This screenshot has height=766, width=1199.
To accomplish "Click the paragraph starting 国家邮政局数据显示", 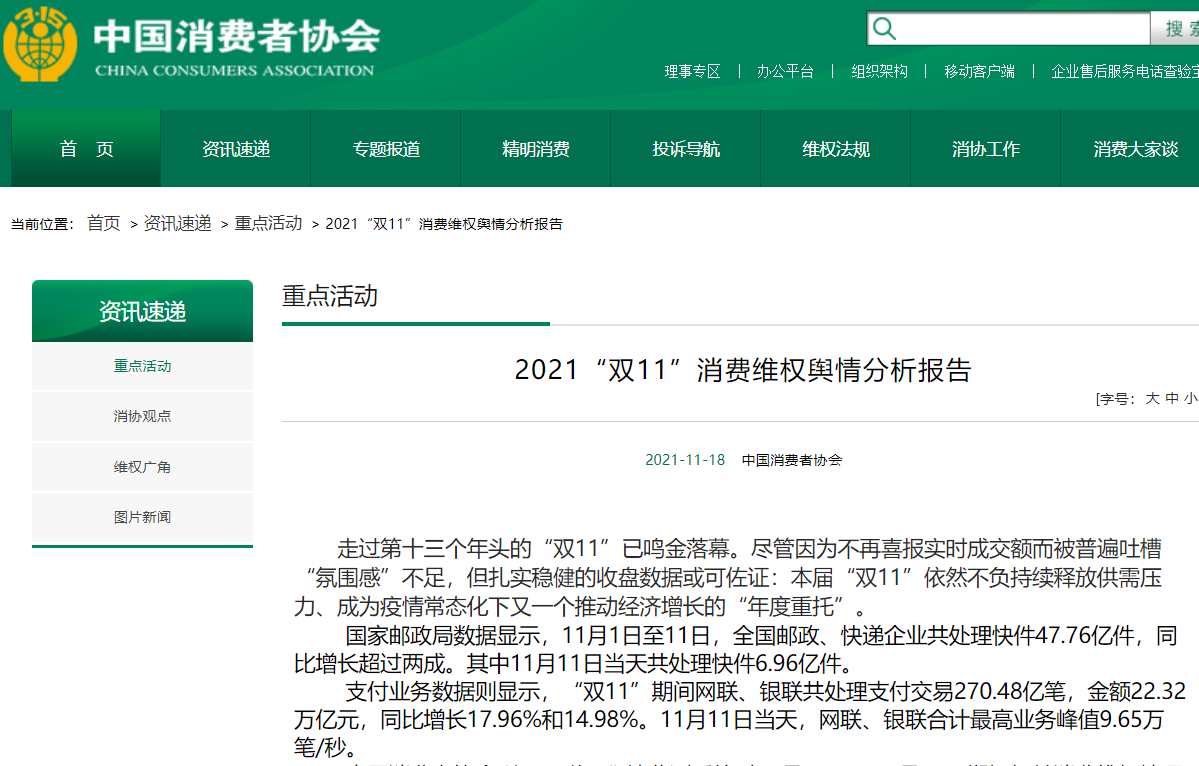I will point(736,649).
